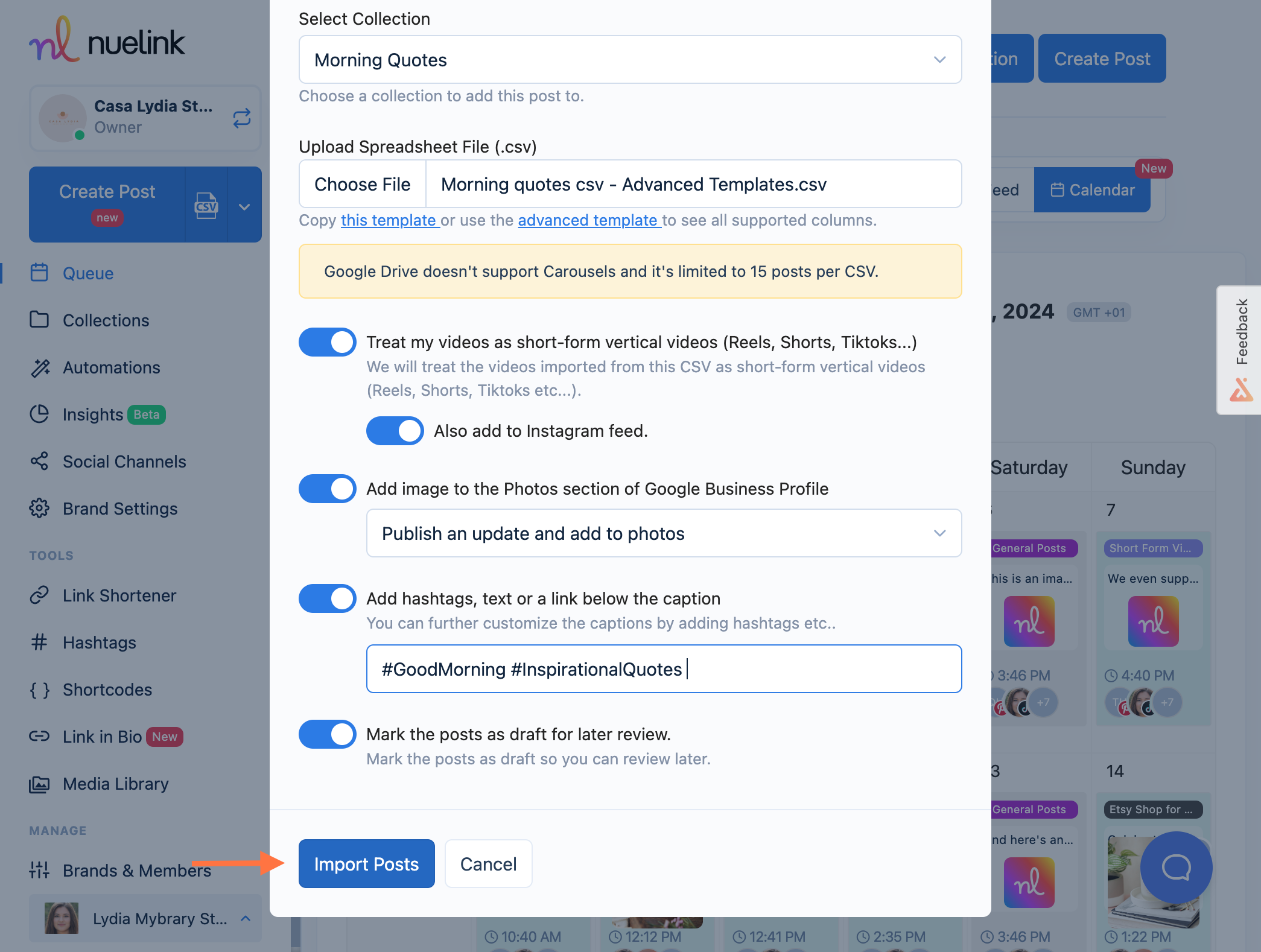This screenshot has width=1261, height=952.
Task: Disable Mark posts as draft toggle
Action: (x=327, y=733)
